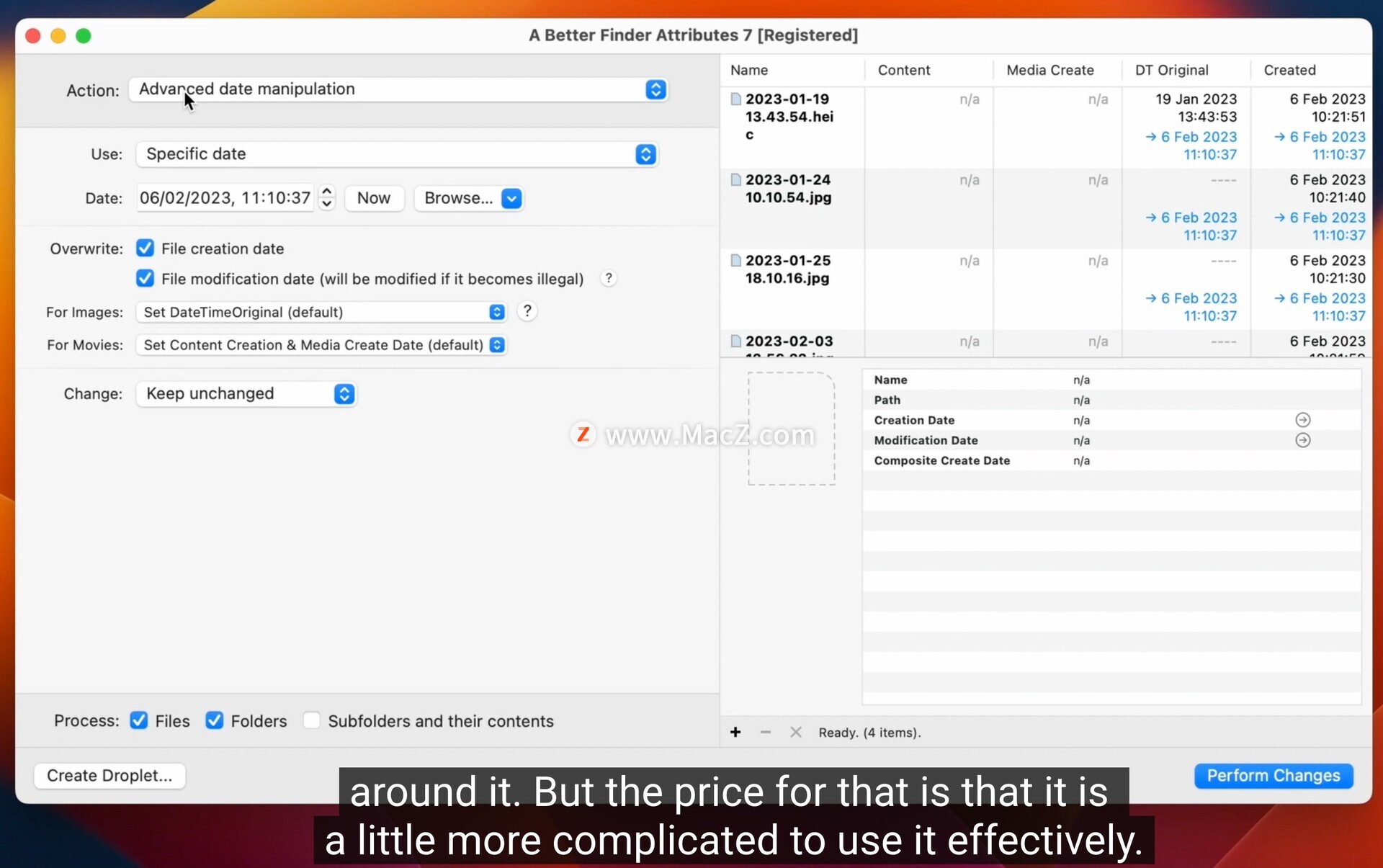Screen dimensions: 1383x868
Task: Click the Composite Create Date details row
Action: 1111,461
